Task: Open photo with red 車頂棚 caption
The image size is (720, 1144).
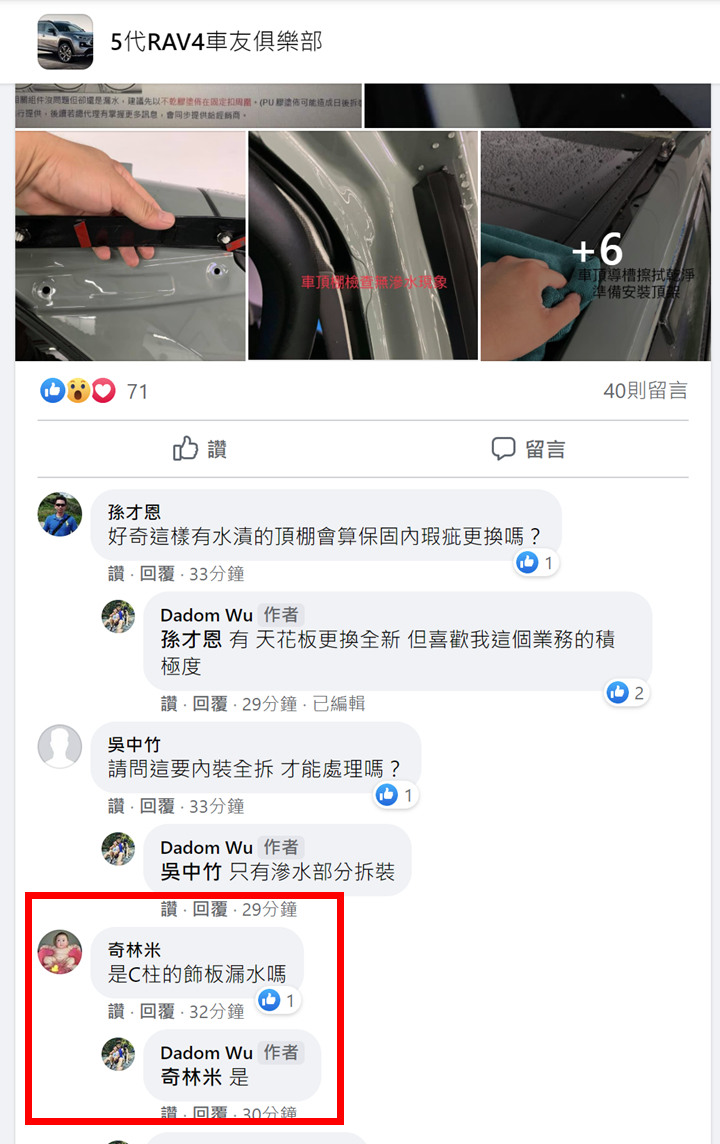Action: tap(363, 246)
